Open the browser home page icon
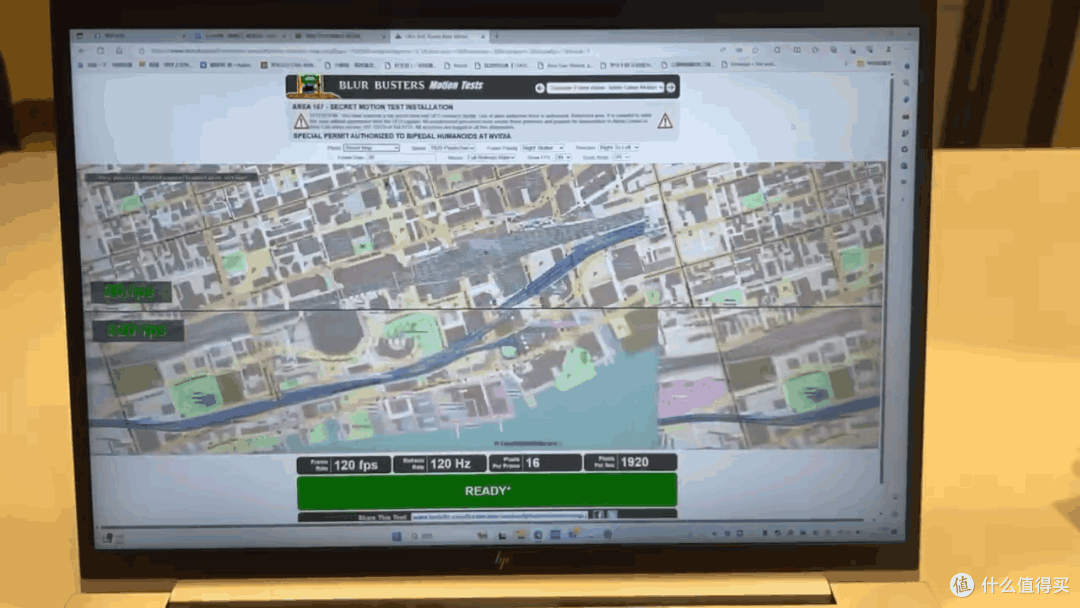1080x608 pixels. (x=119, y=51)
